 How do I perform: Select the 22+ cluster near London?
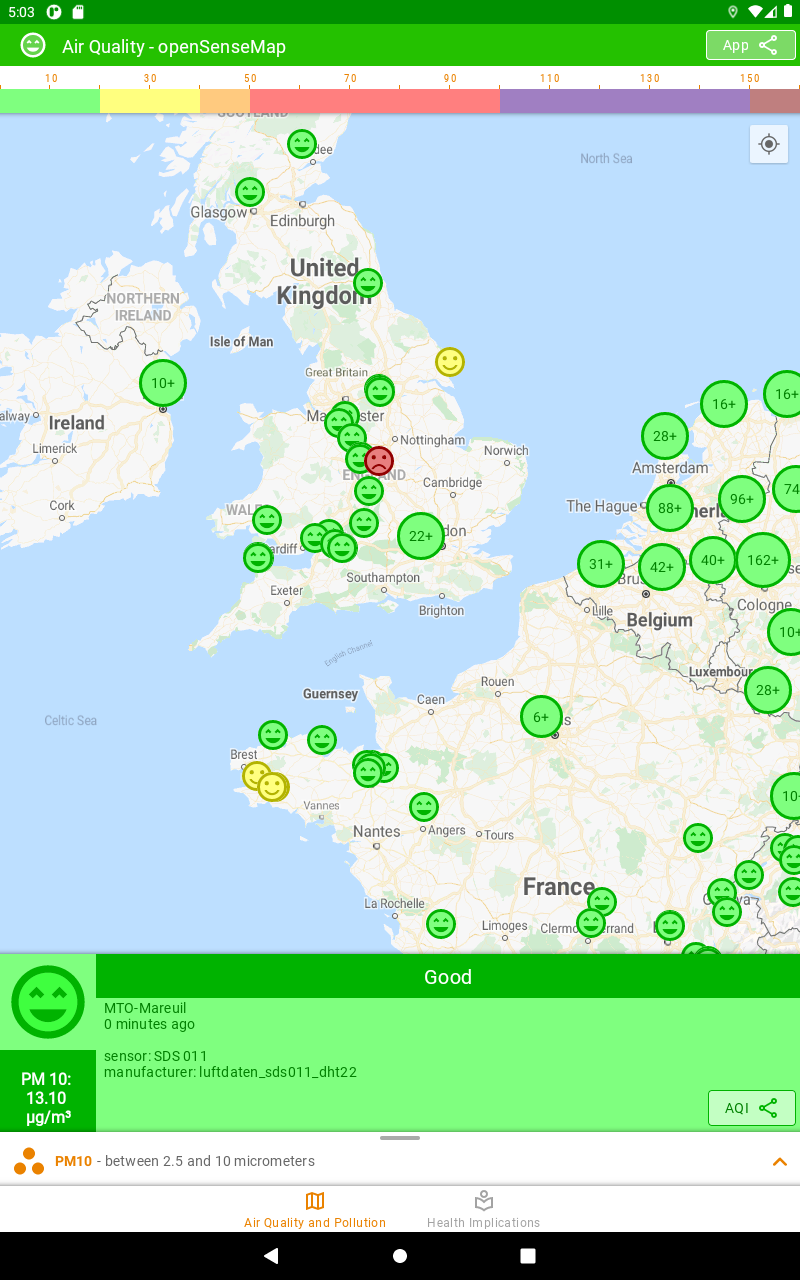[x=421, y=536]
